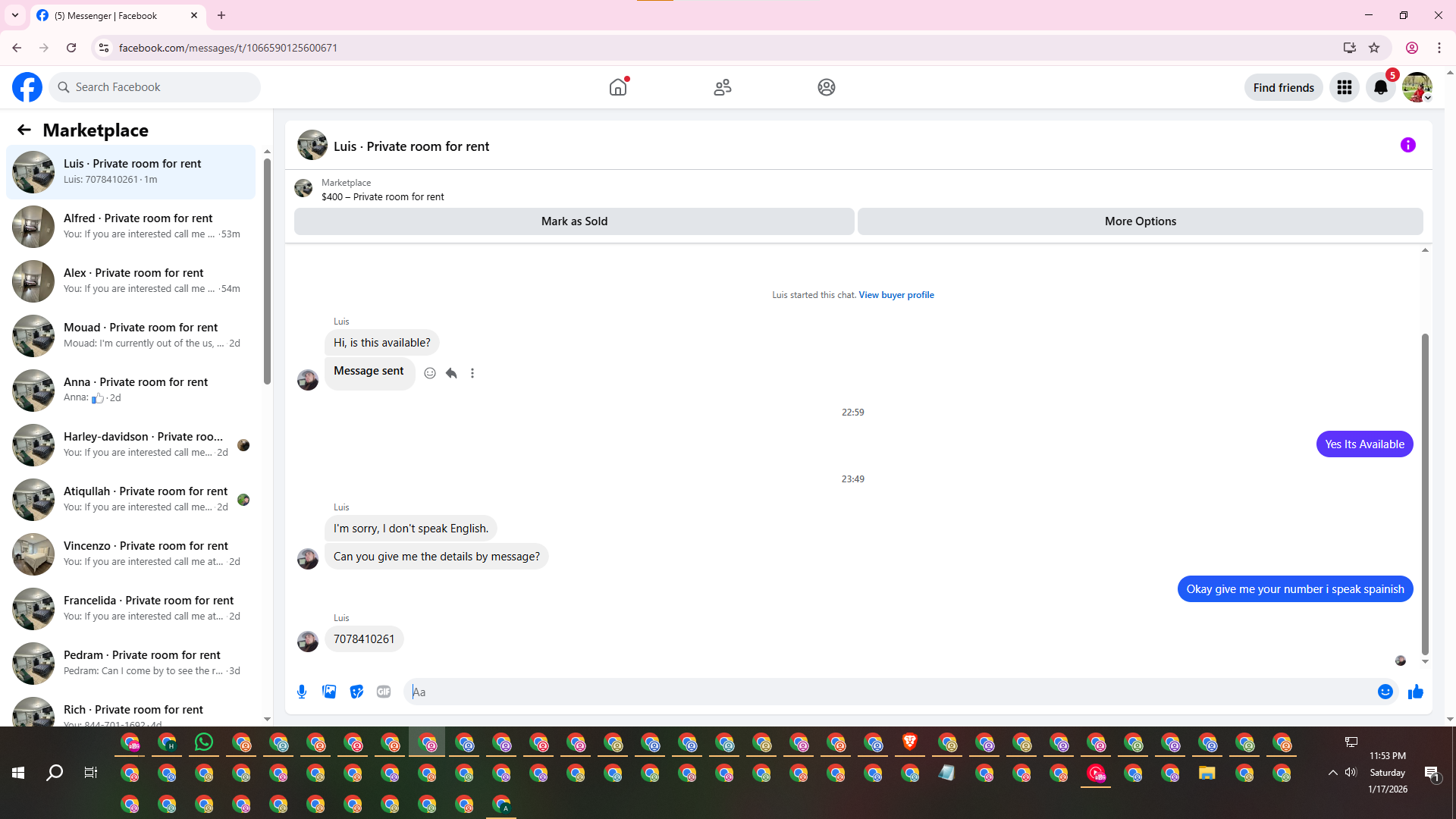This screenshot has width=1456, height=819.
Task: Reply to the 'Message sent' bubble
Action: (x=451, y=373)
